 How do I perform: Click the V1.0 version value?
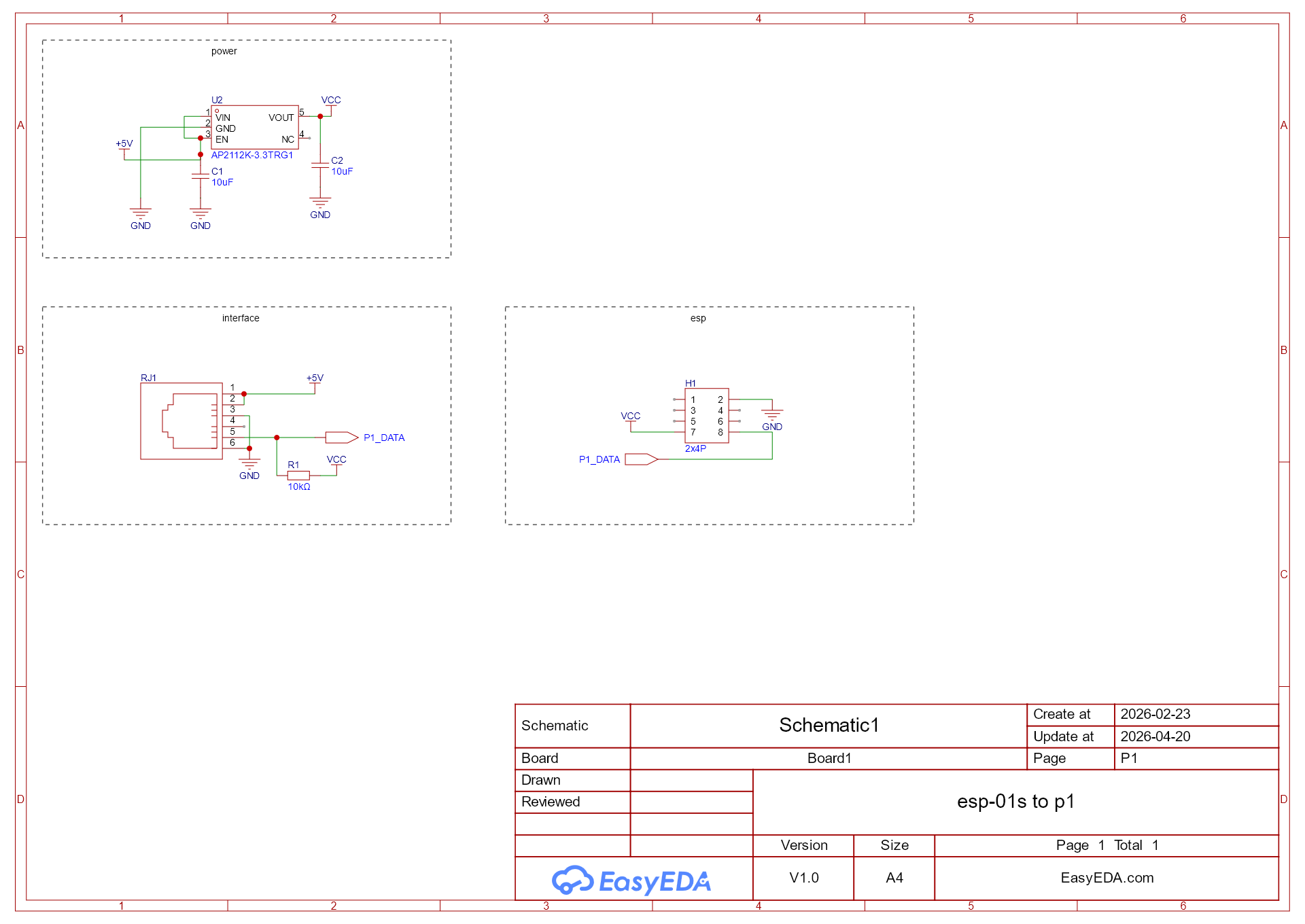click(x=804, y=878)
